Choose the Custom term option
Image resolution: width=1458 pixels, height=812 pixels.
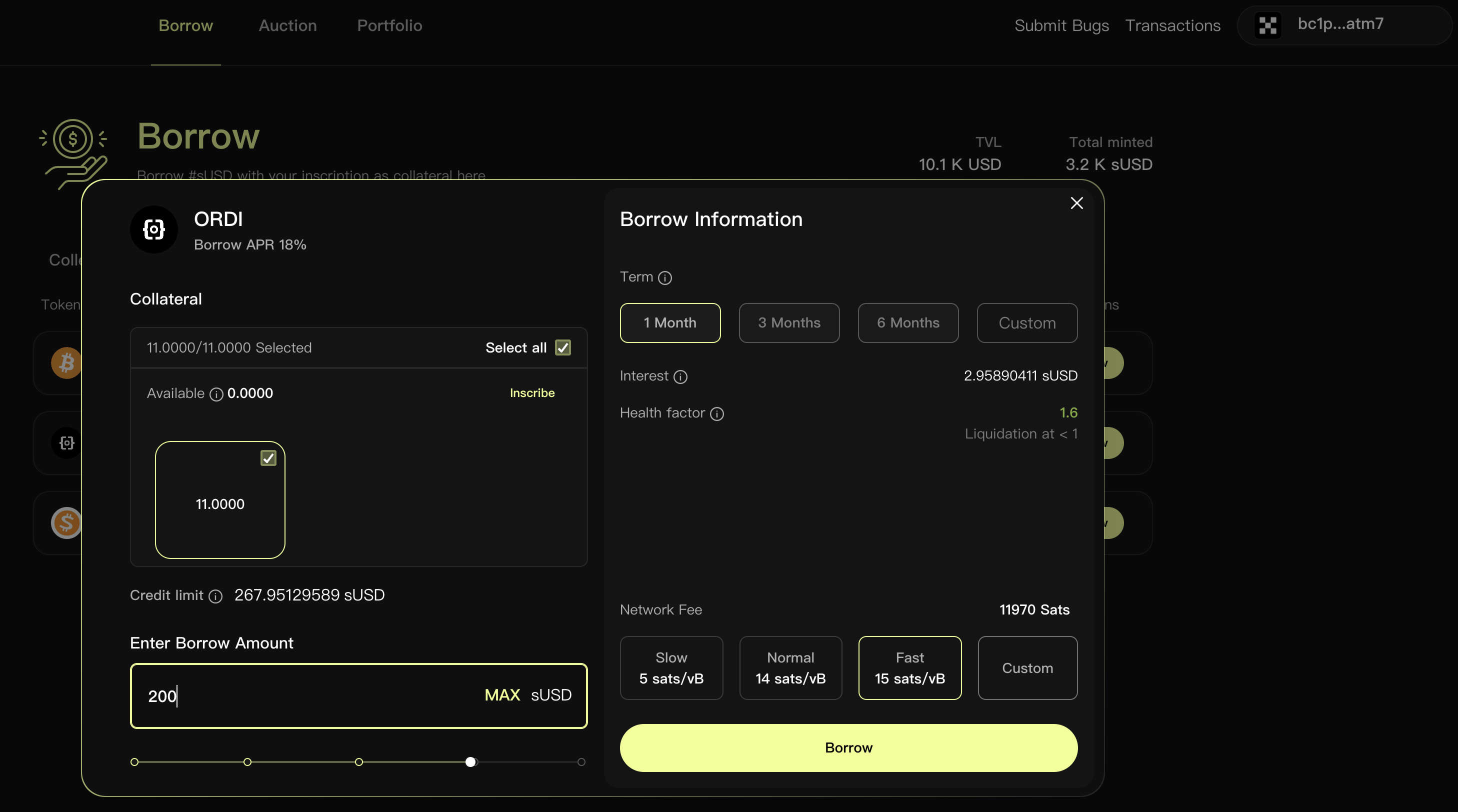click(1026, 323)
